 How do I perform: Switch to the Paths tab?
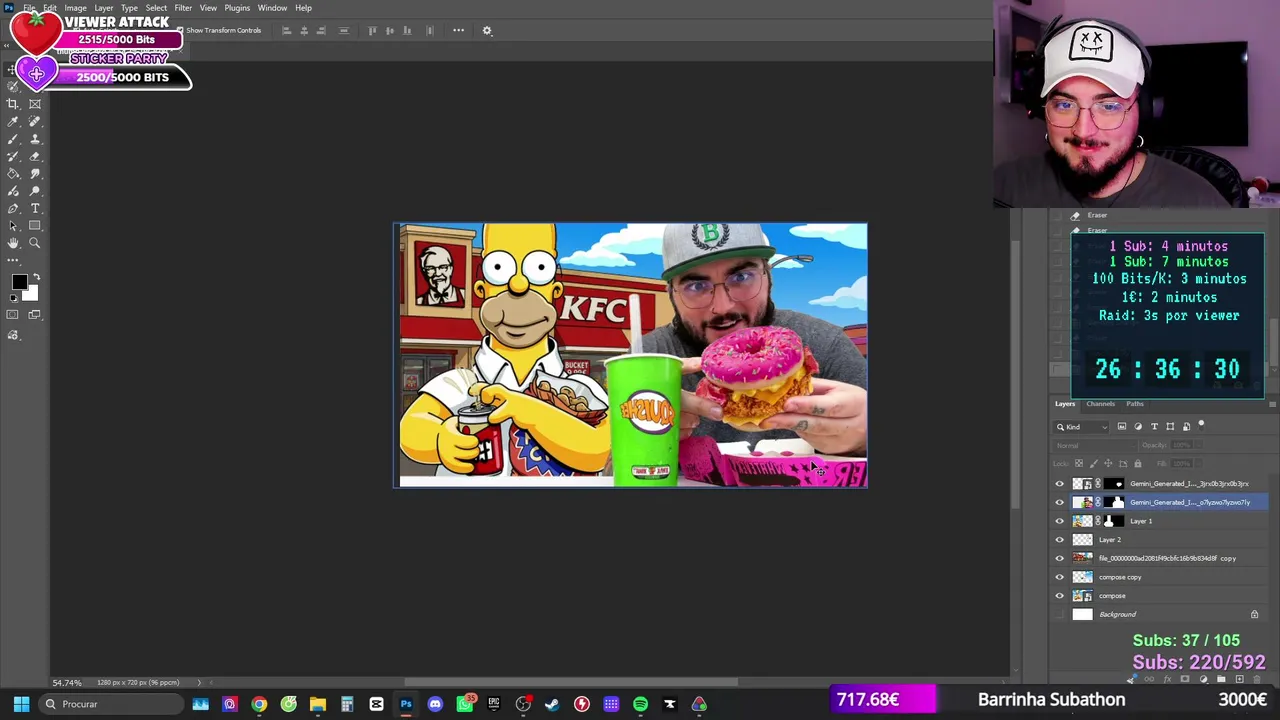point(1134,404)
